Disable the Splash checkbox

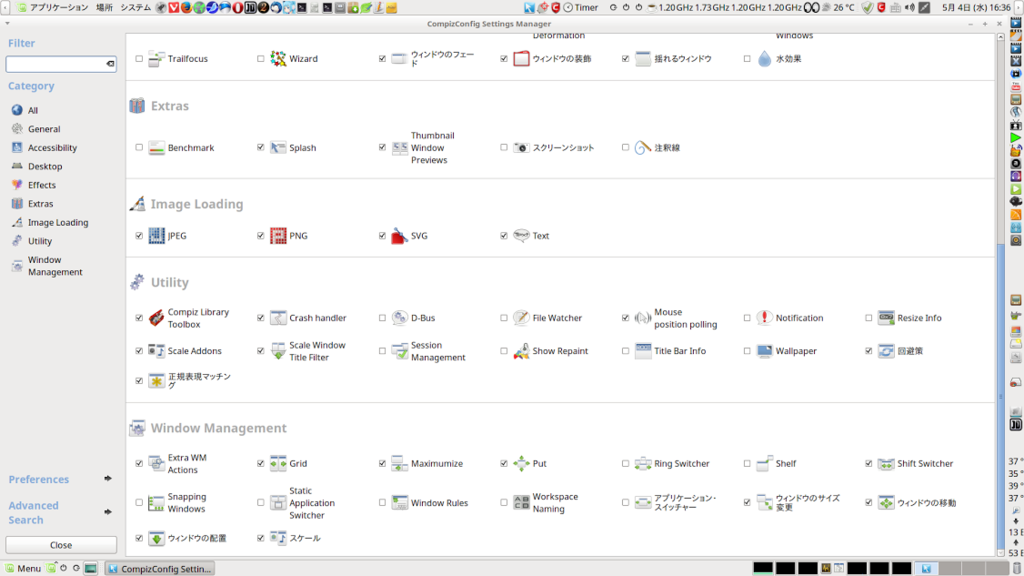coord(261,148)
